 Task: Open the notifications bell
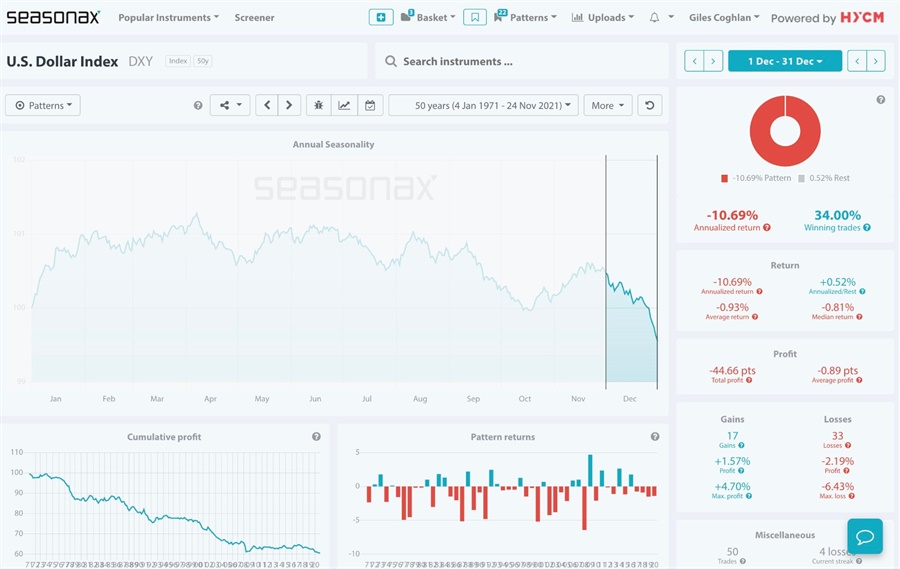(x=654, y=17)
